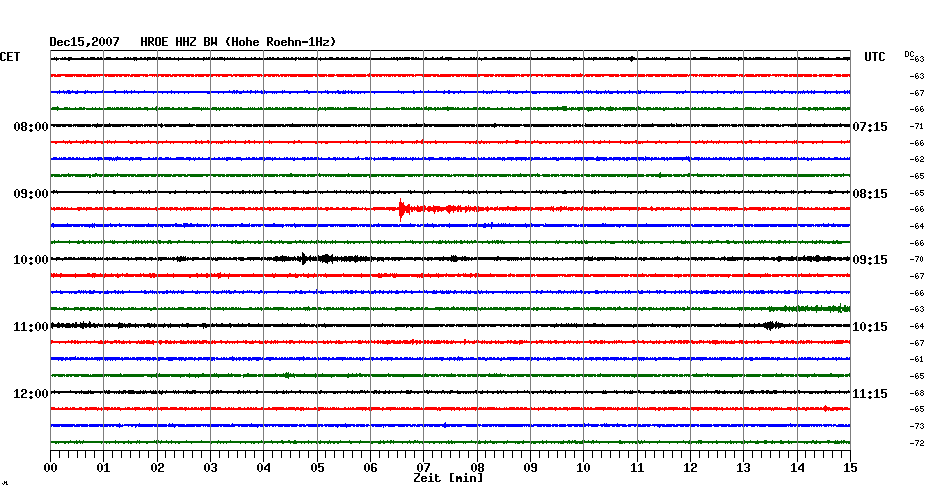Click minute tick label 10 on time axis

tap(584, 468)
